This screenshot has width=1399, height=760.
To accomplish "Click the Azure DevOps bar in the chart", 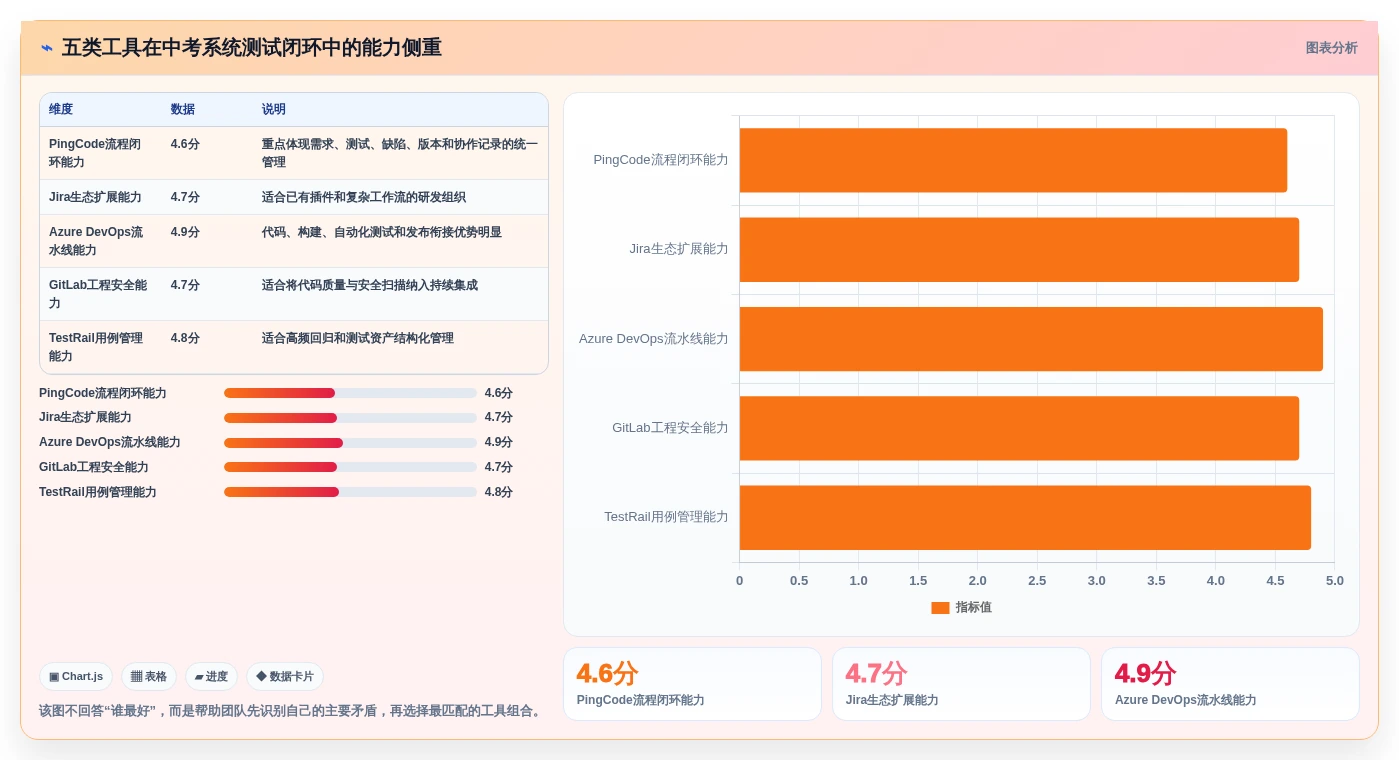I will (x=1031, y=339).
